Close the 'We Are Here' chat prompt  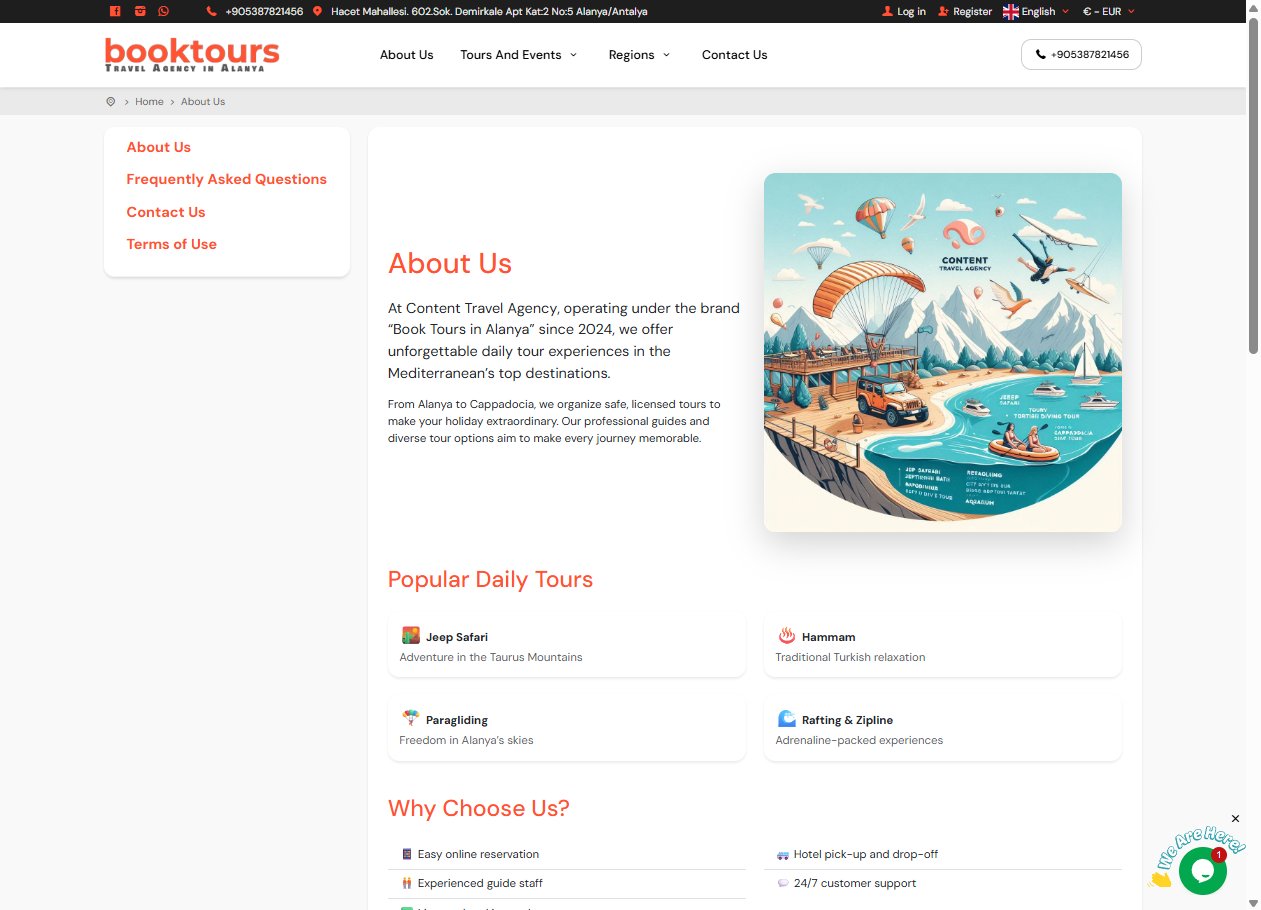pos(1235,818)
